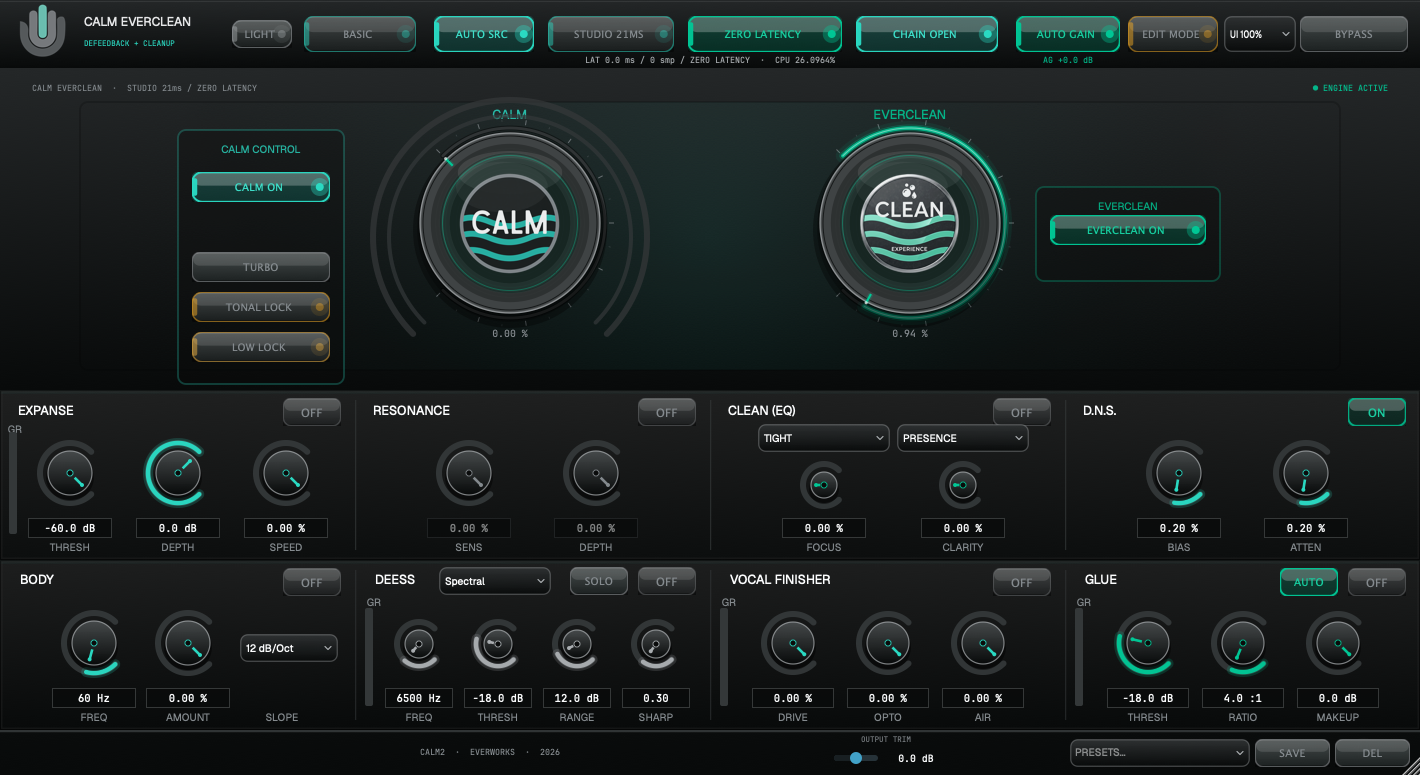This screenshot has height=775, width=1420.
Task: Select STUDIO 21MS mode
Action: coord(611,34)
